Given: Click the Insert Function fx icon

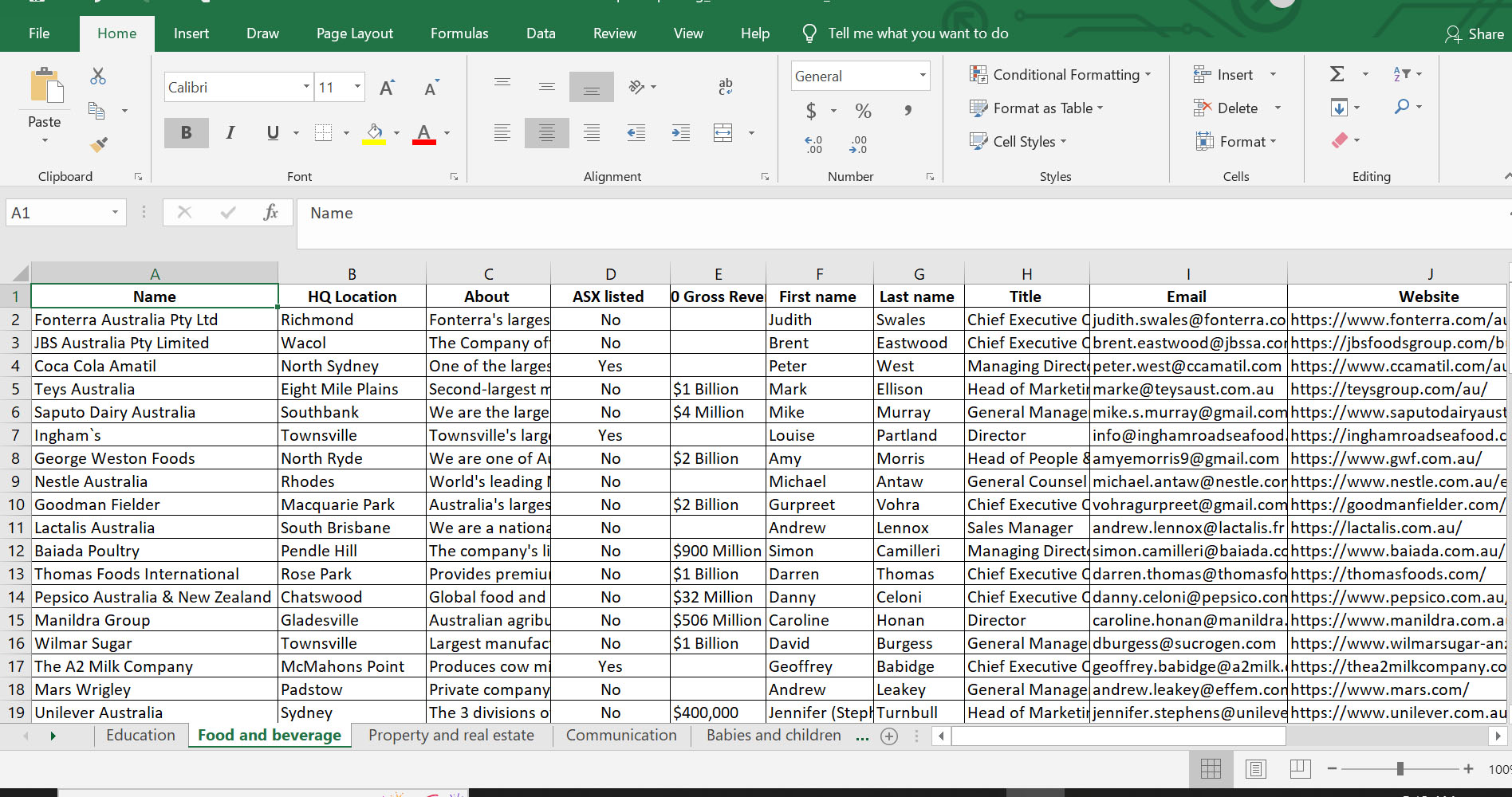Looking at the screenshot, I should [x=270, y=212].
